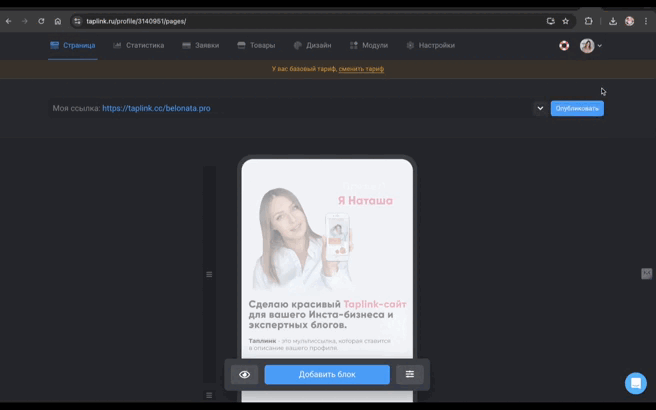
Task: Open the Товары tab
Action: [x=256, y=45]
